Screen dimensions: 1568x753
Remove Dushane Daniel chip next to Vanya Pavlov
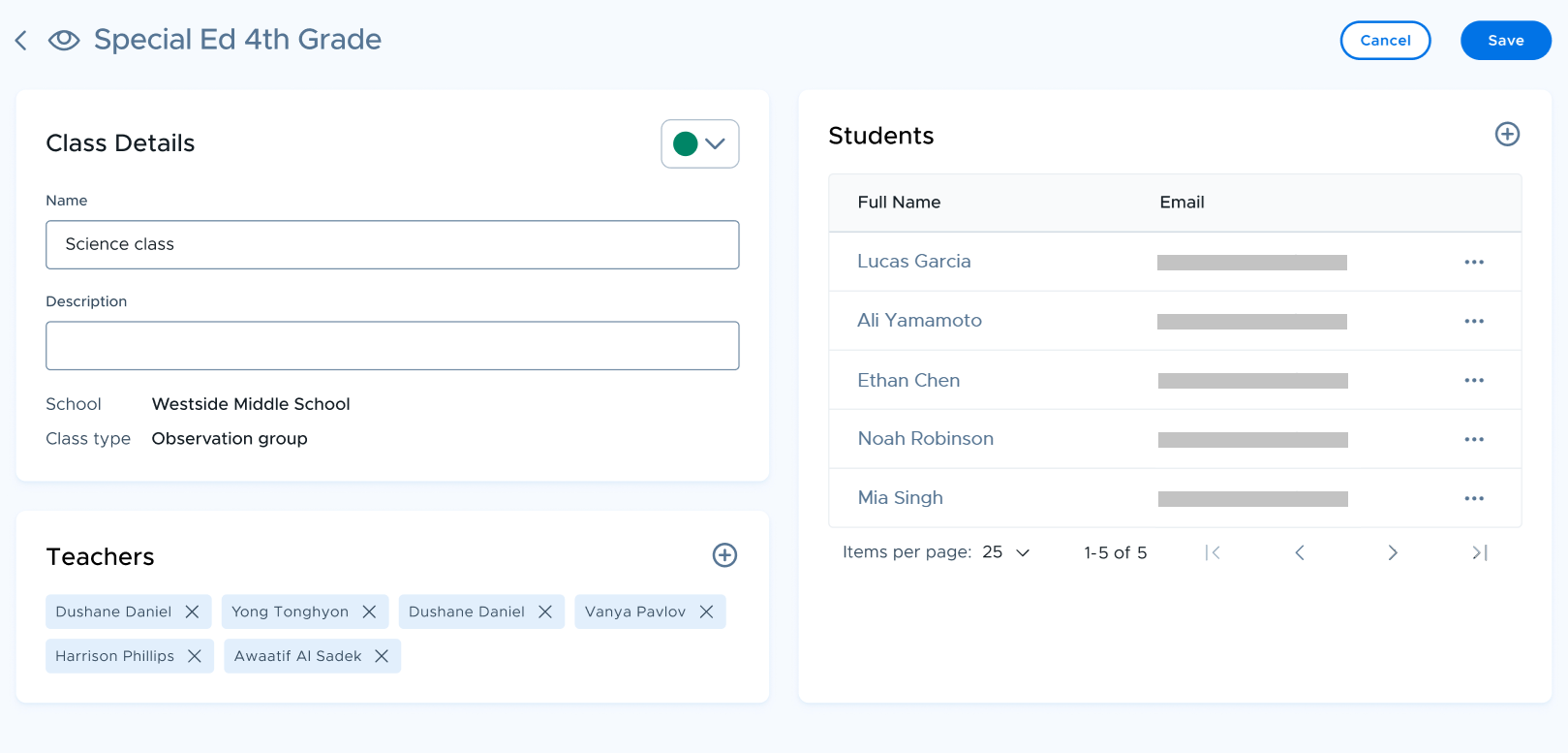coord(545,612)
